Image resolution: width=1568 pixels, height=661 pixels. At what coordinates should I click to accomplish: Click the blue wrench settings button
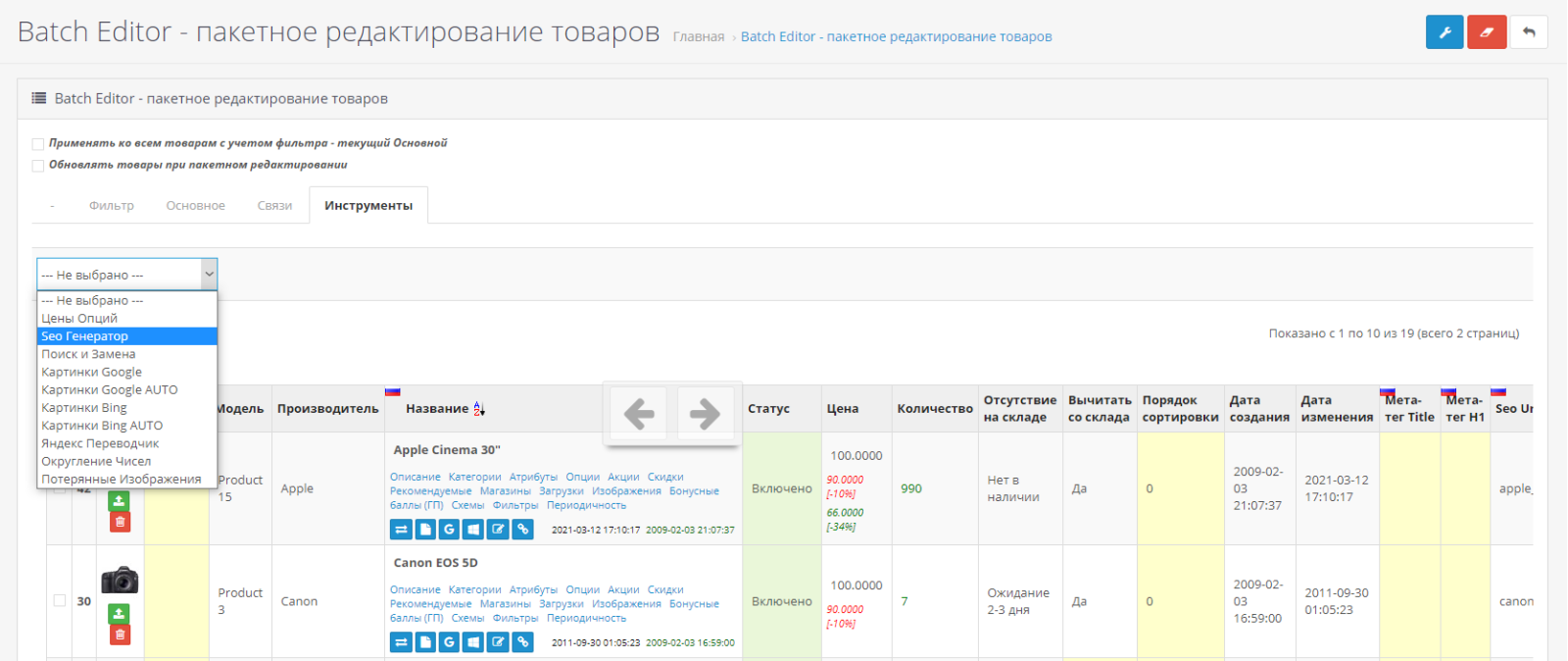(1445, 32)
